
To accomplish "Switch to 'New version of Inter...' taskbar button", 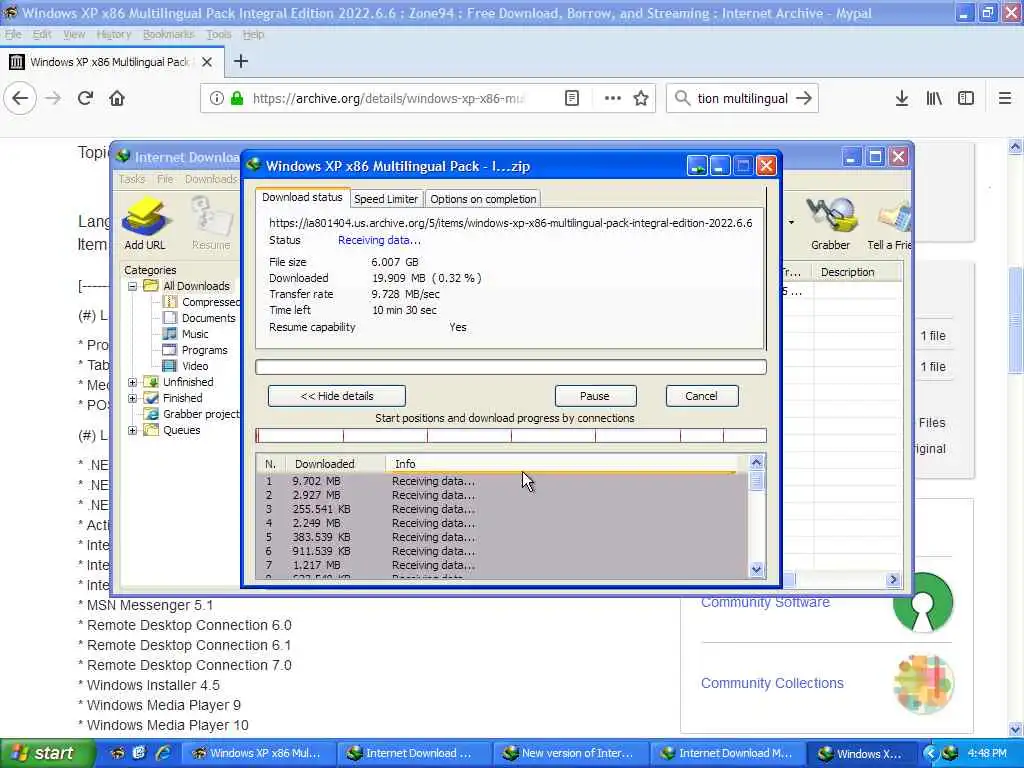I will tap(571, 754).
